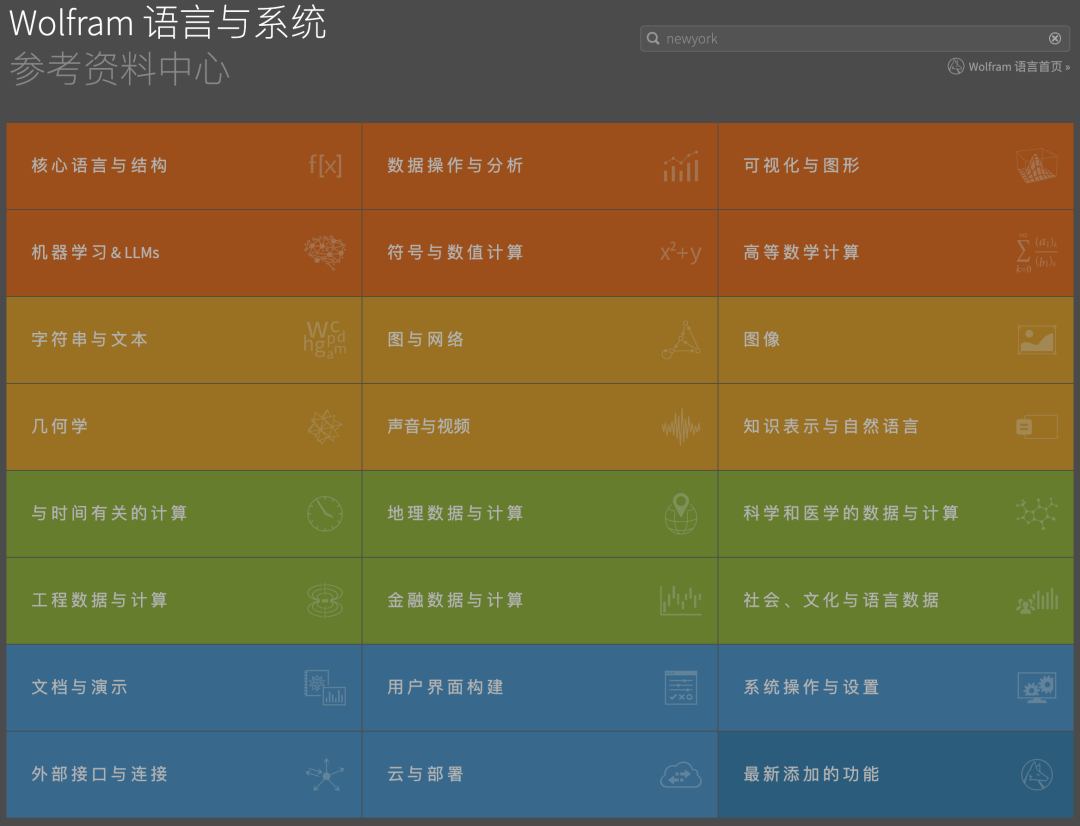Viewport: 1080px width, 826px height.
Task: Click the monitor gears icon in 系统操作与设置
Action: pyautogui.click(x=1037, y=688)
